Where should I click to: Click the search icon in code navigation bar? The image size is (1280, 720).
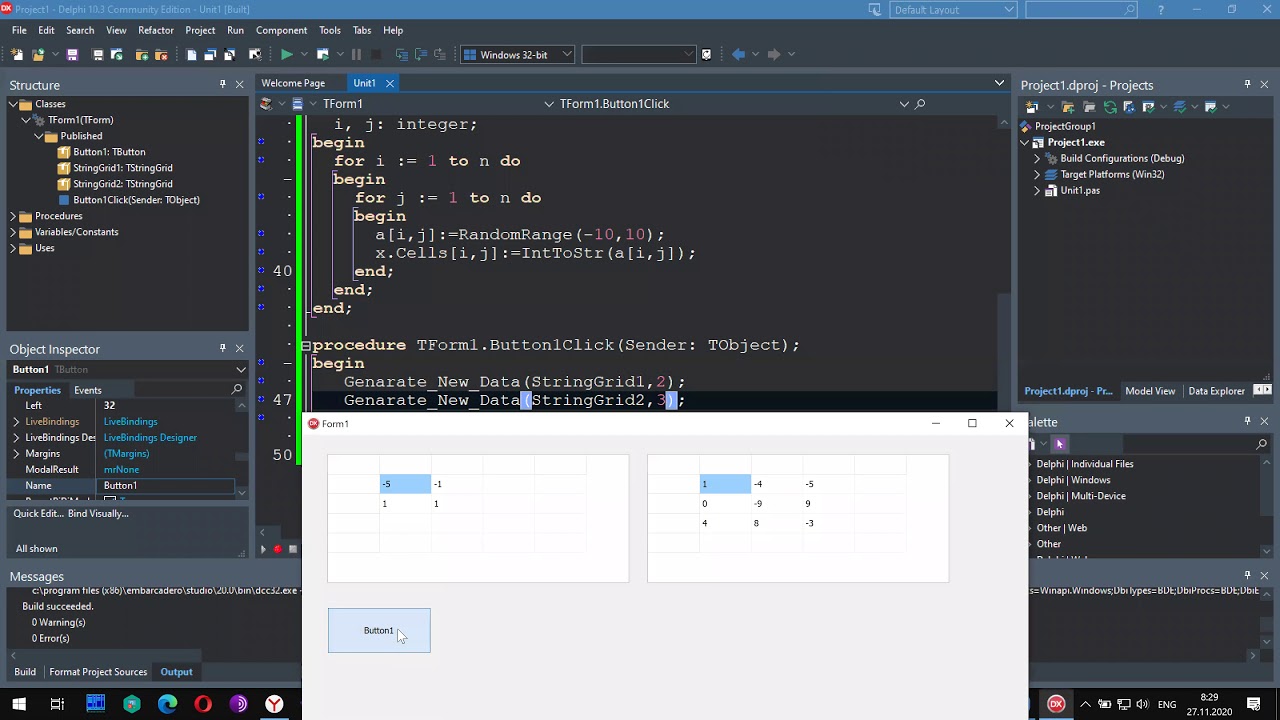click(920, 104)
